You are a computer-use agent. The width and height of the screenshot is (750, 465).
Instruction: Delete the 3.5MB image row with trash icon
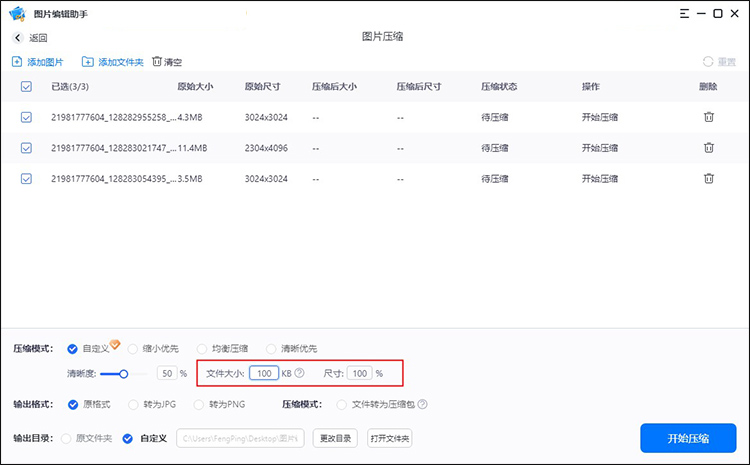pyautogui.click(x=709, y=178)
